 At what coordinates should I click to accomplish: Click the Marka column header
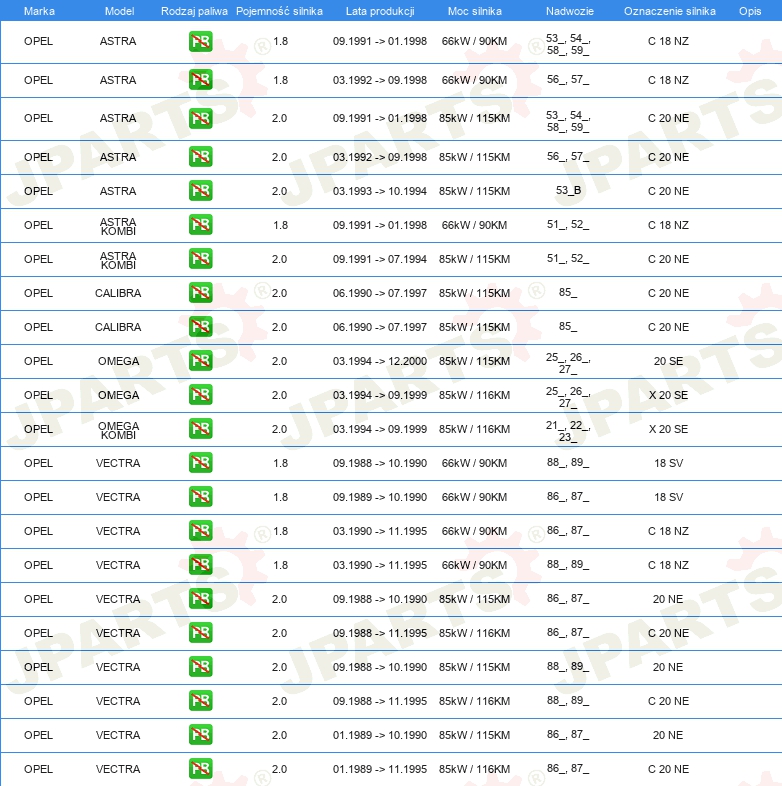point(39,11)
